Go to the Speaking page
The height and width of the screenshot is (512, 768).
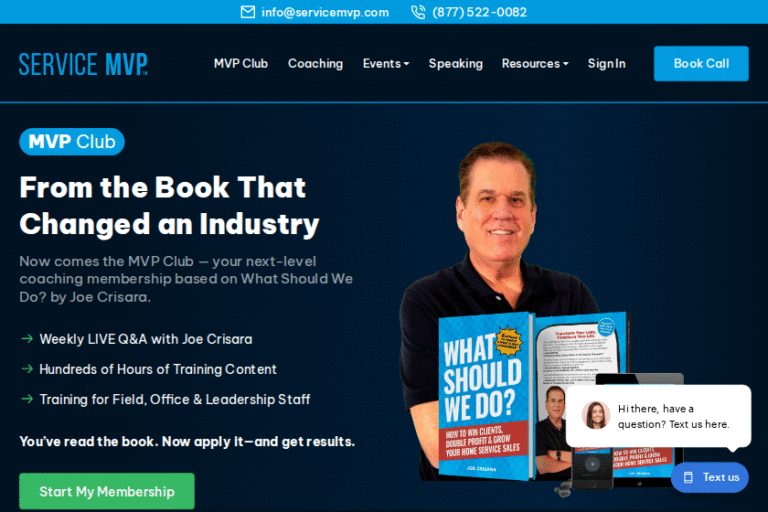[x=456, y=64]
